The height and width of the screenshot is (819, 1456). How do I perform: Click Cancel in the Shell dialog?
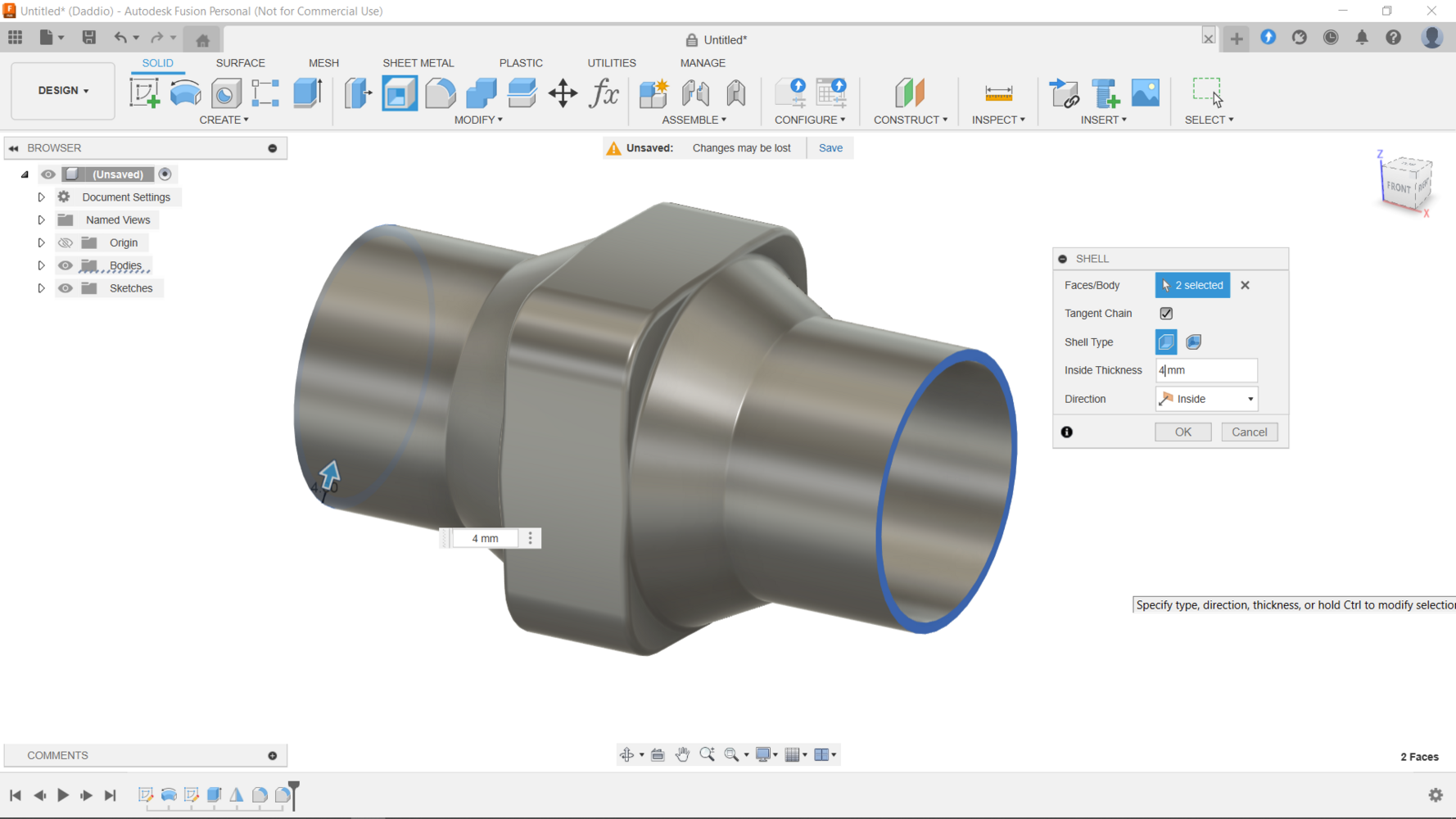[1249, 432]
